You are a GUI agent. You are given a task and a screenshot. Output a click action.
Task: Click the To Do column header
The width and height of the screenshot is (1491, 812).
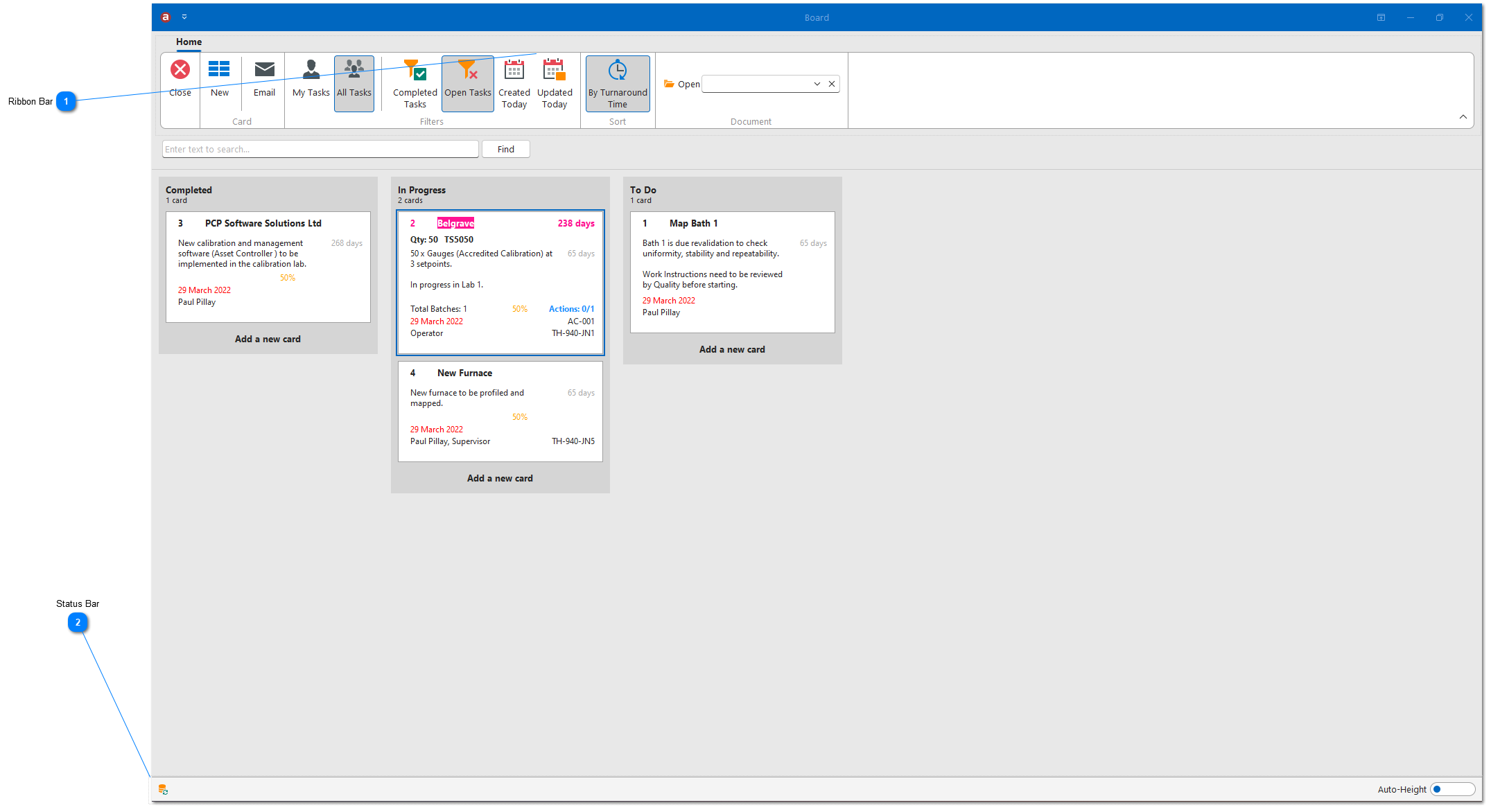click(x=643, y=190)
